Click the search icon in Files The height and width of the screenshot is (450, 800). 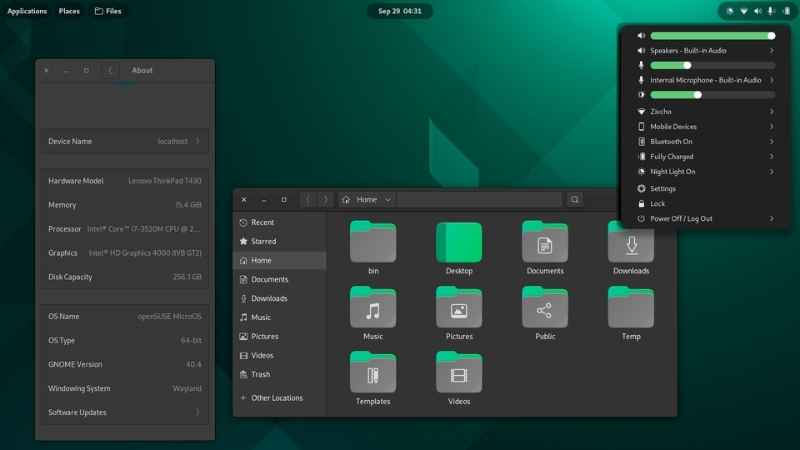(574, 199)
